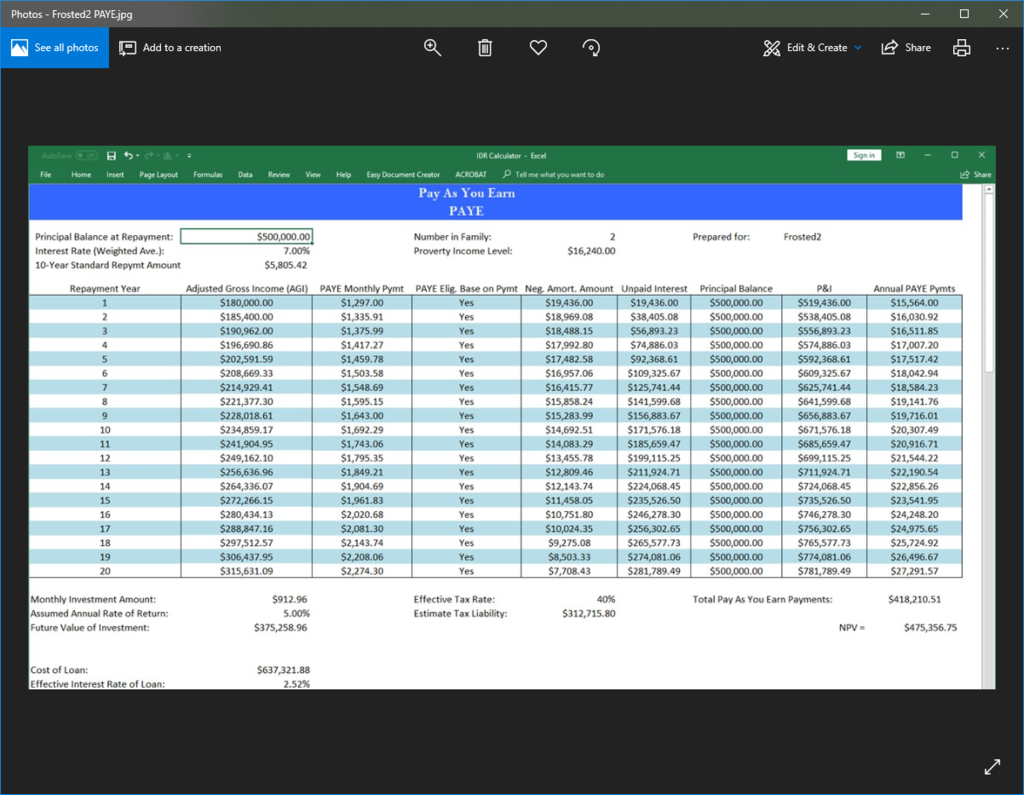Click the Prepared for name Frosted2
The image size is (1024, 795).
(x=802, y=236)
